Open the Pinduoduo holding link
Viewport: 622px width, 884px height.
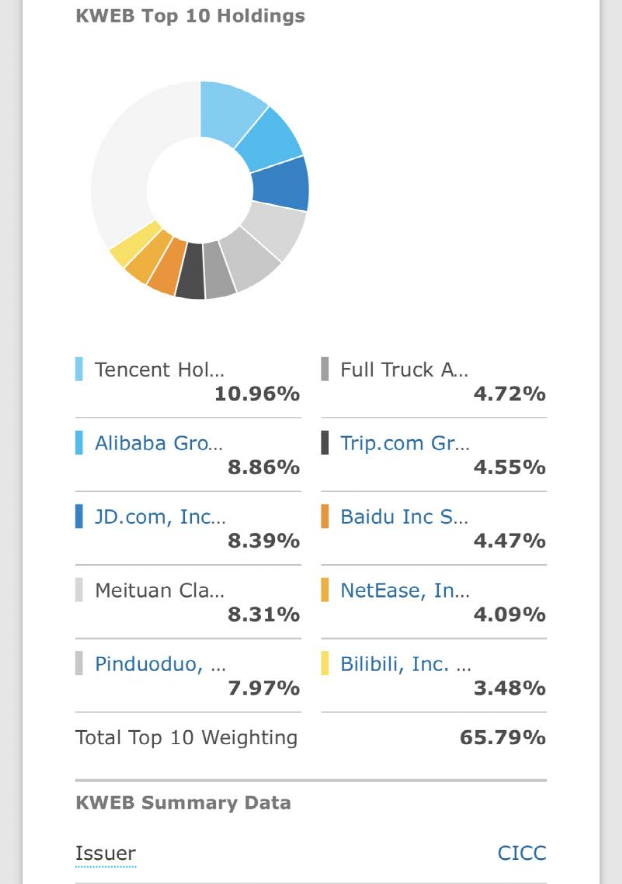tap(160, 664)
